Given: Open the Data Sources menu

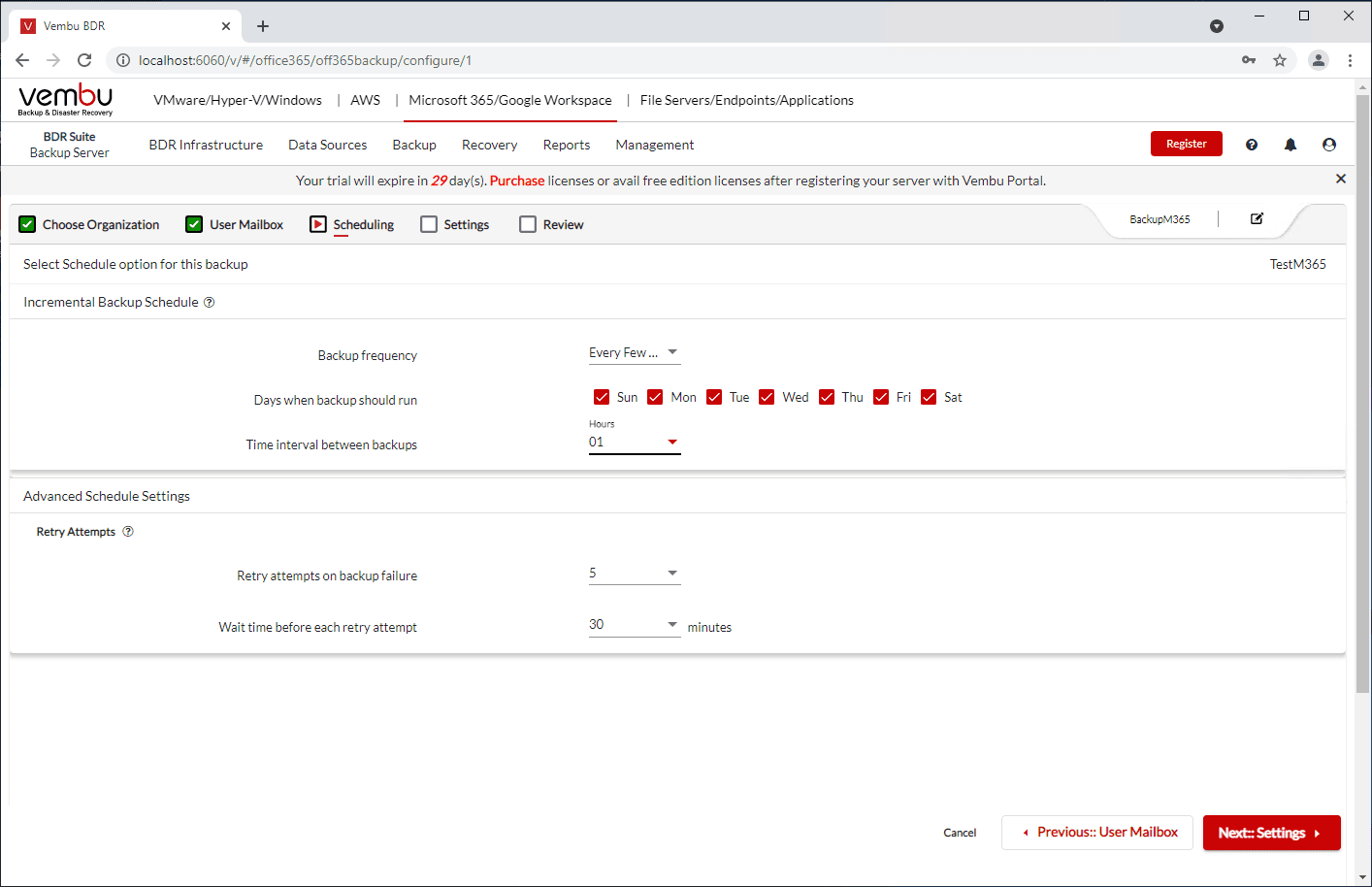Looking at the screenshot, I should tap(328, 145).
